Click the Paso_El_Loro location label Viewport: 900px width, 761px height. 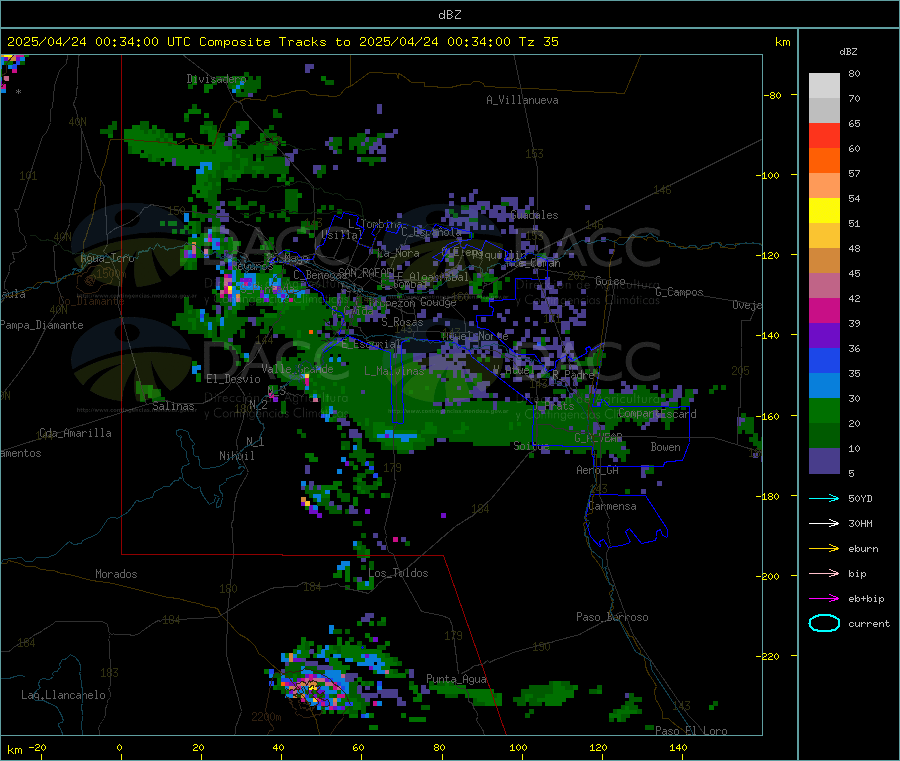pyautogui.click(x=691, y=731)
